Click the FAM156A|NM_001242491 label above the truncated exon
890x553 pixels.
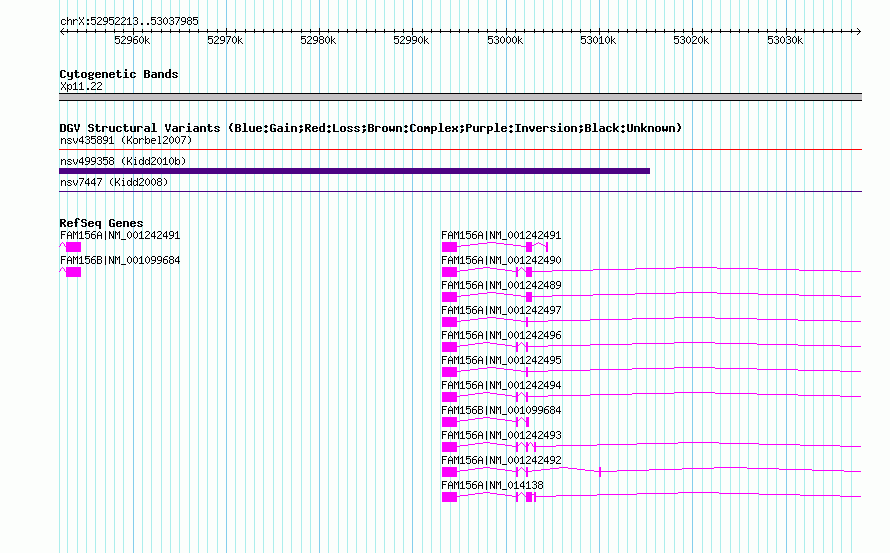[x=120, y=235]
